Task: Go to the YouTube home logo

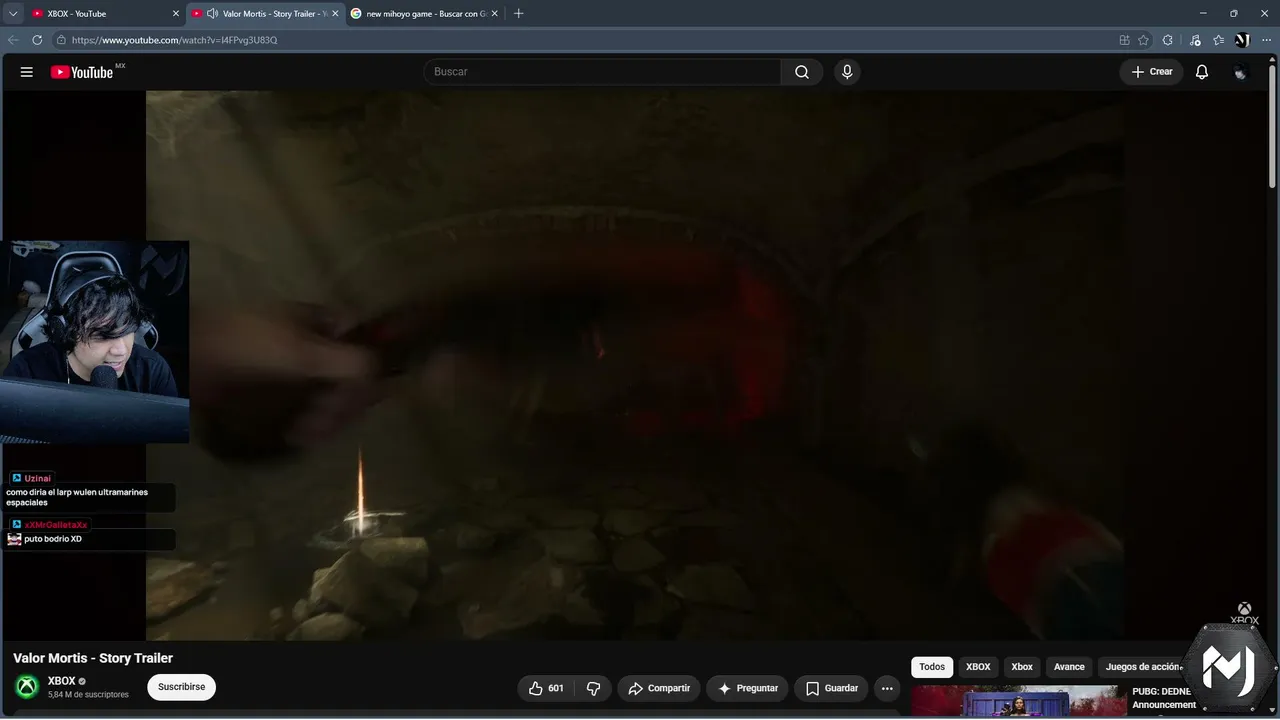Action: 82,72
